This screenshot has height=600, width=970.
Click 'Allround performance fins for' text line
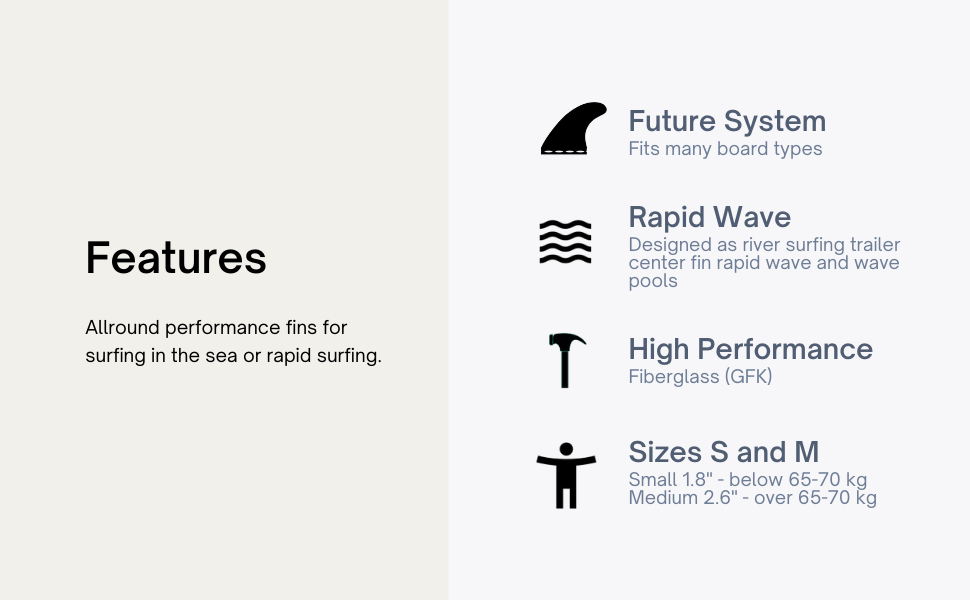point(216,327)
